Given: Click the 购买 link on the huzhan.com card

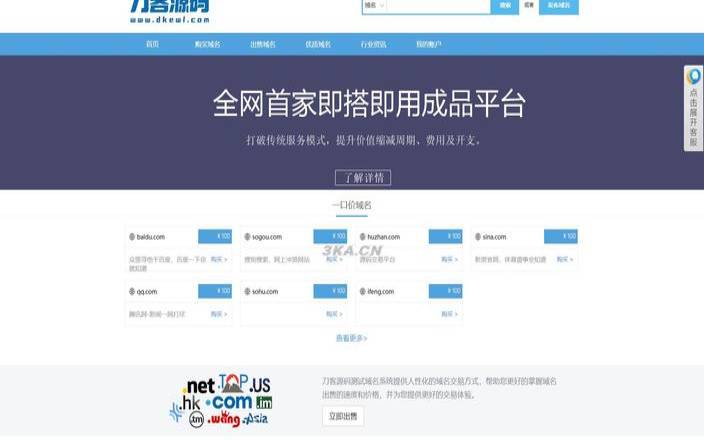Looking at the screenshot, I should [449, 260].
